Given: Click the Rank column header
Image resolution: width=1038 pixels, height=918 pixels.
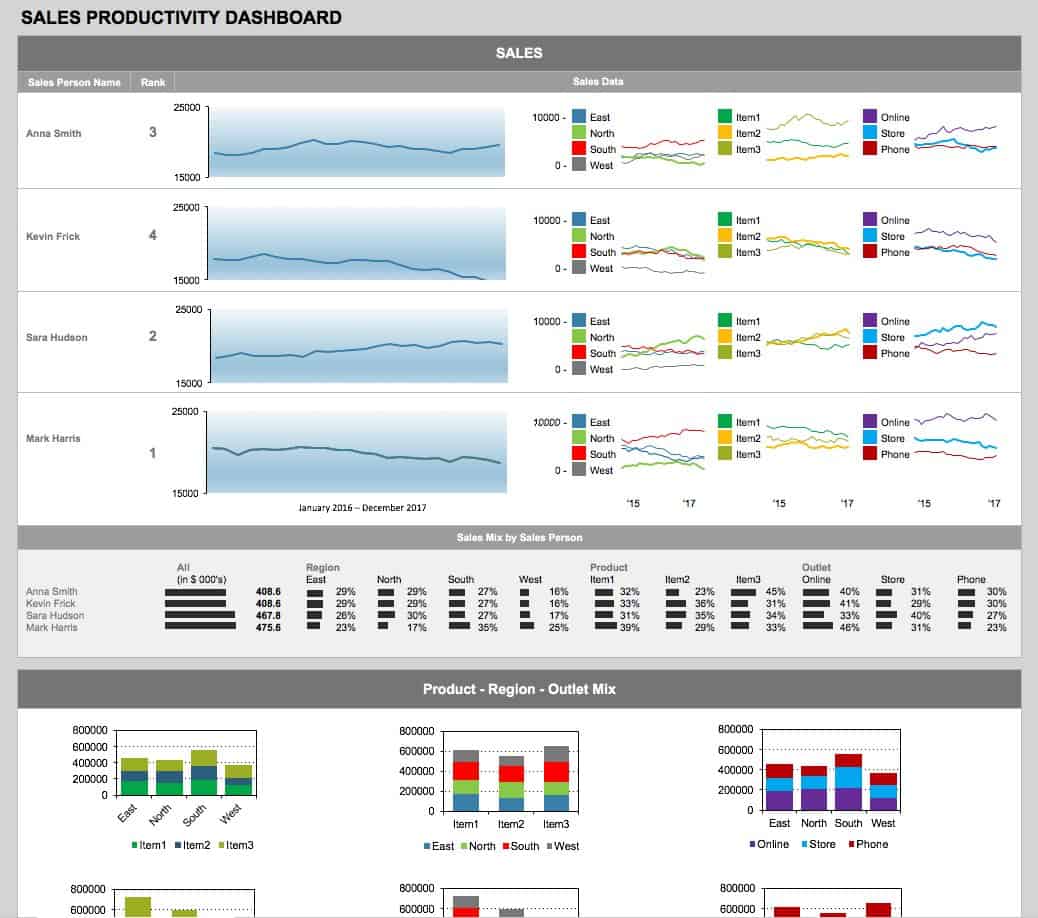Looking at the screenshot, I should (x=153, y=82).
